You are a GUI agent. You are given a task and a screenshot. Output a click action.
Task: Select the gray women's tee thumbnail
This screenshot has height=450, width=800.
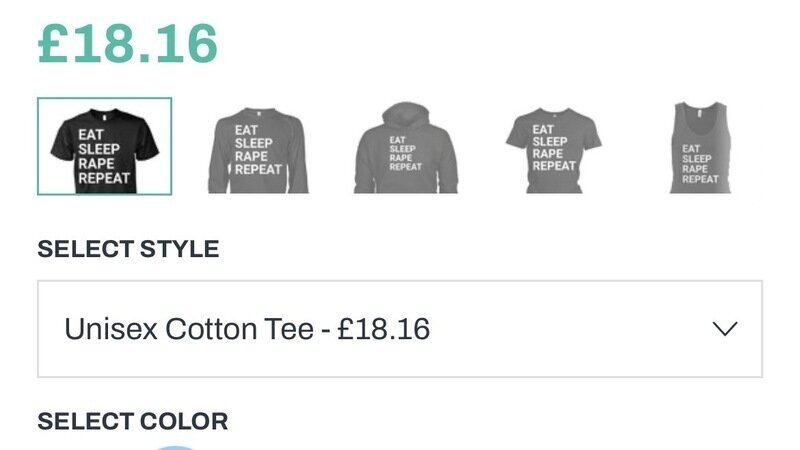pos(553,148)
